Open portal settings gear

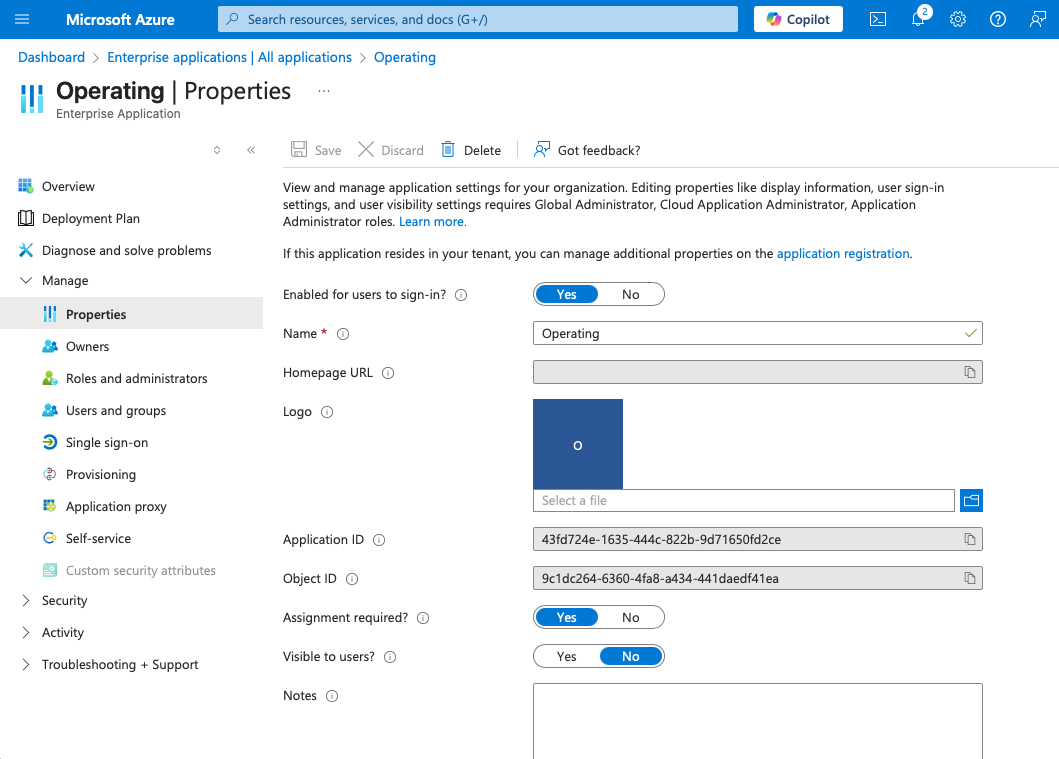(958, 19)
